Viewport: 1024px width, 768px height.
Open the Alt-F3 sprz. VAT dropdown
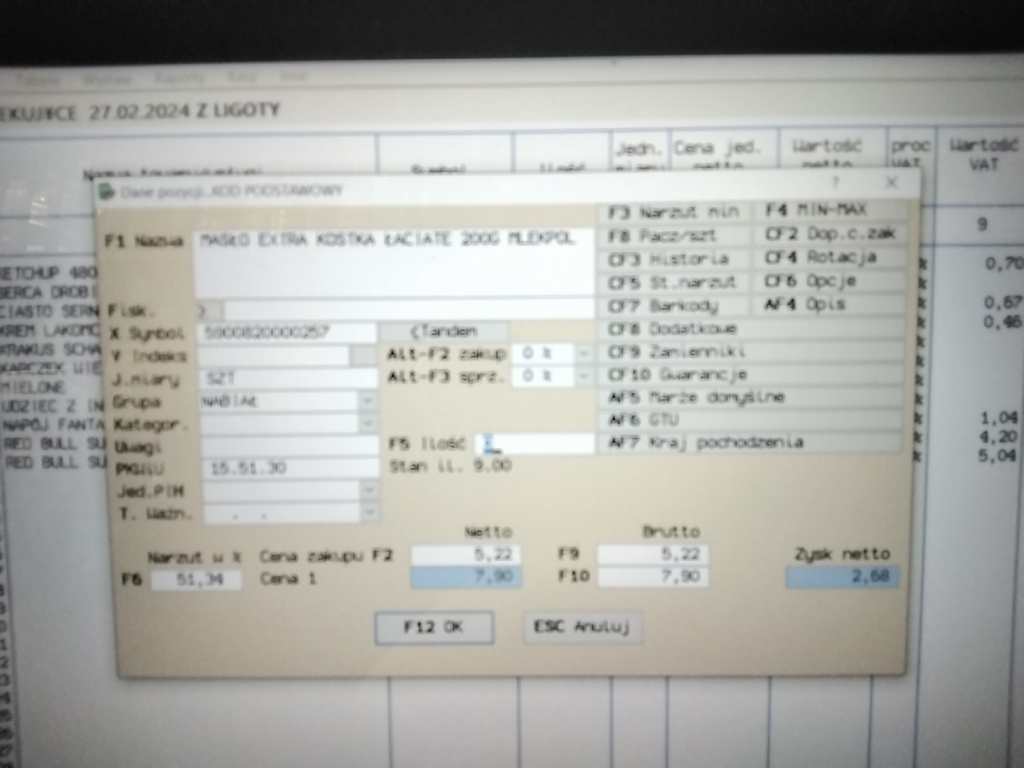coord(585,377)
